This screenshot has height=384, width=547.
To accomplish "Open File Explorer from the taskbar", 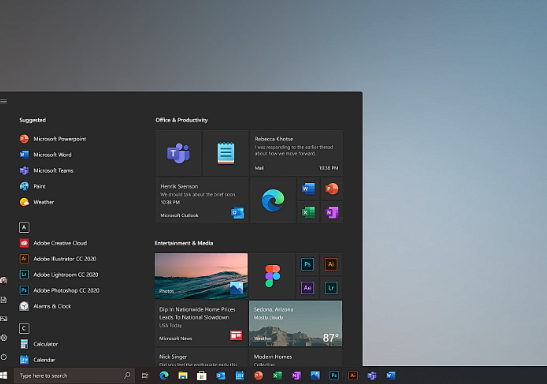I will pos(183,376).
